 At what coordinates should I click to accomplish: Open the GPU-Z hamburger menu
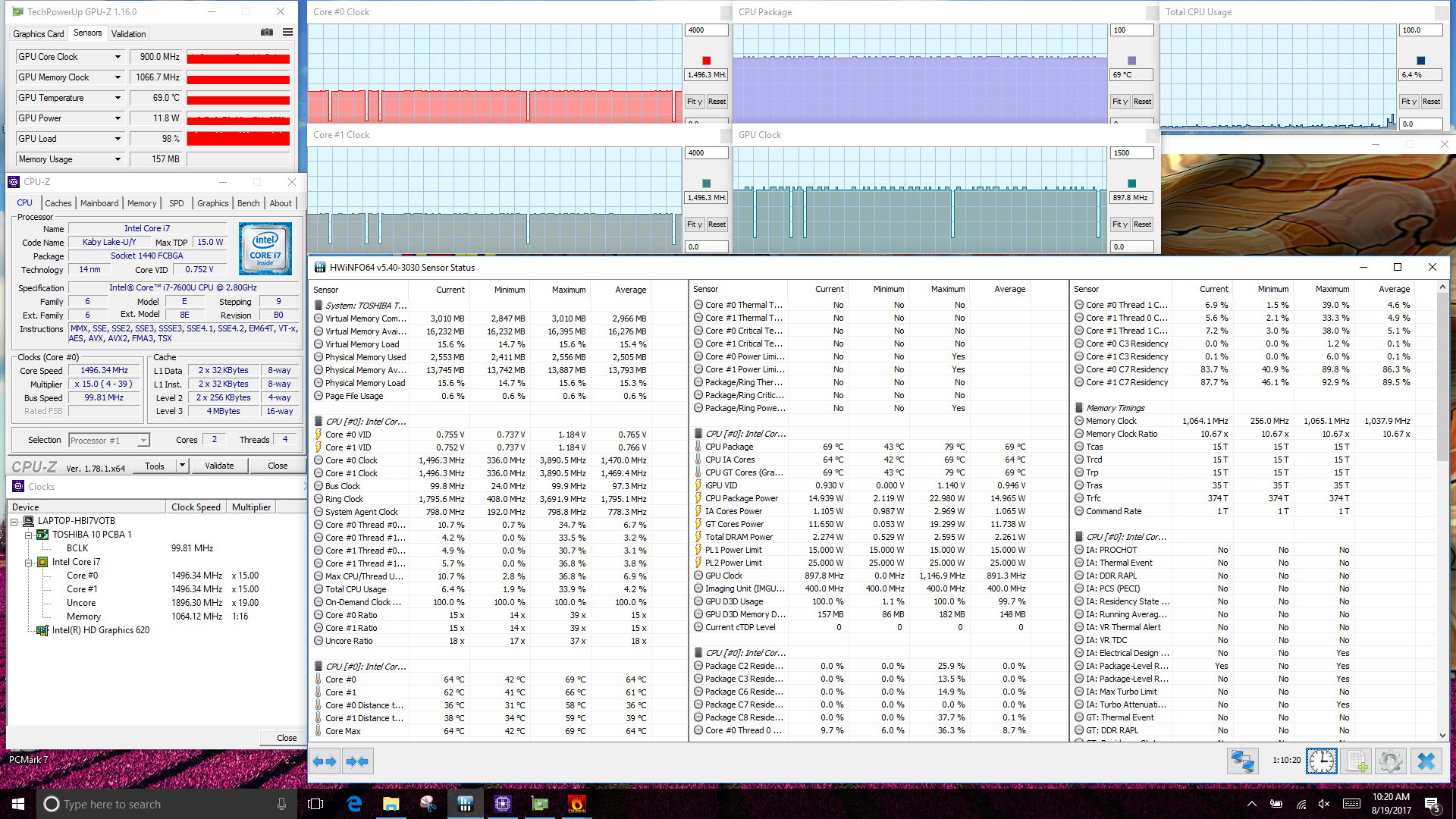pyautogui.click(x=287, y=32)
